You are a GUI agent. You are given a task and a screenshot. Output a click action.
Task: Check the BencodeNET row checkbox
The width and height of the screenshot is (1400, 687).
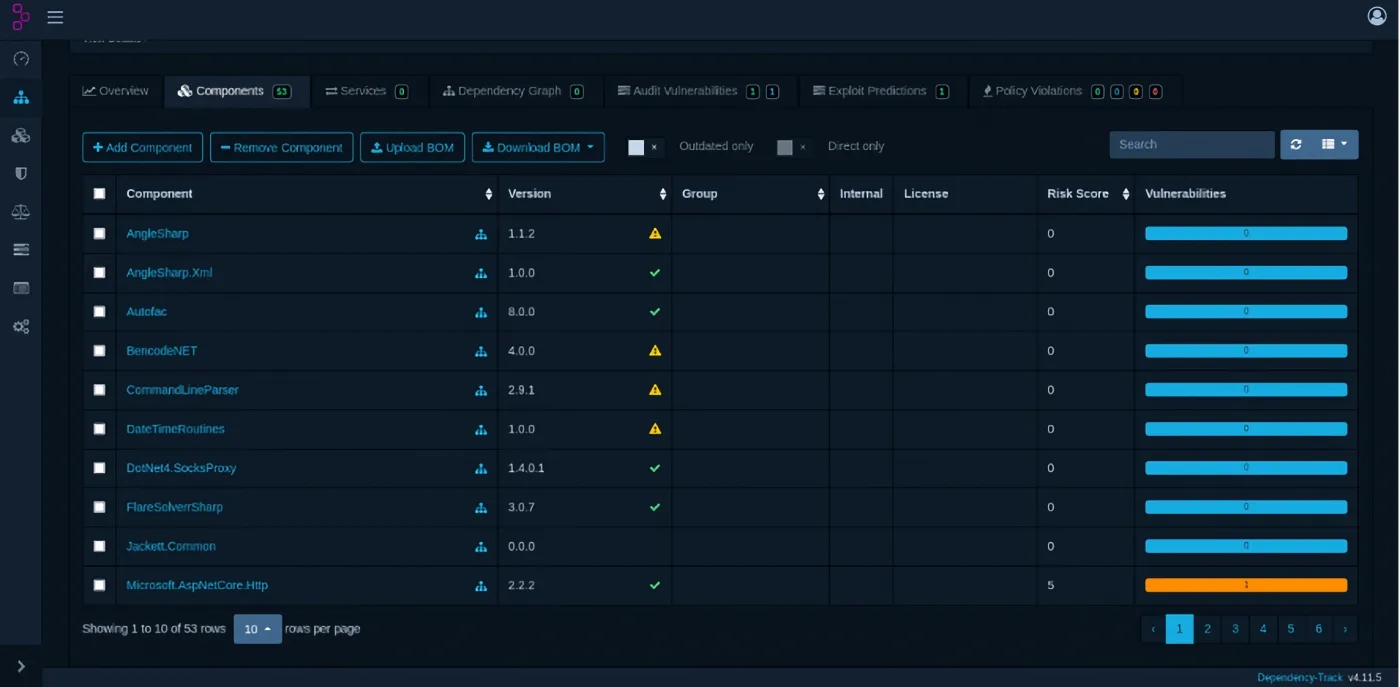pos(99,350)
